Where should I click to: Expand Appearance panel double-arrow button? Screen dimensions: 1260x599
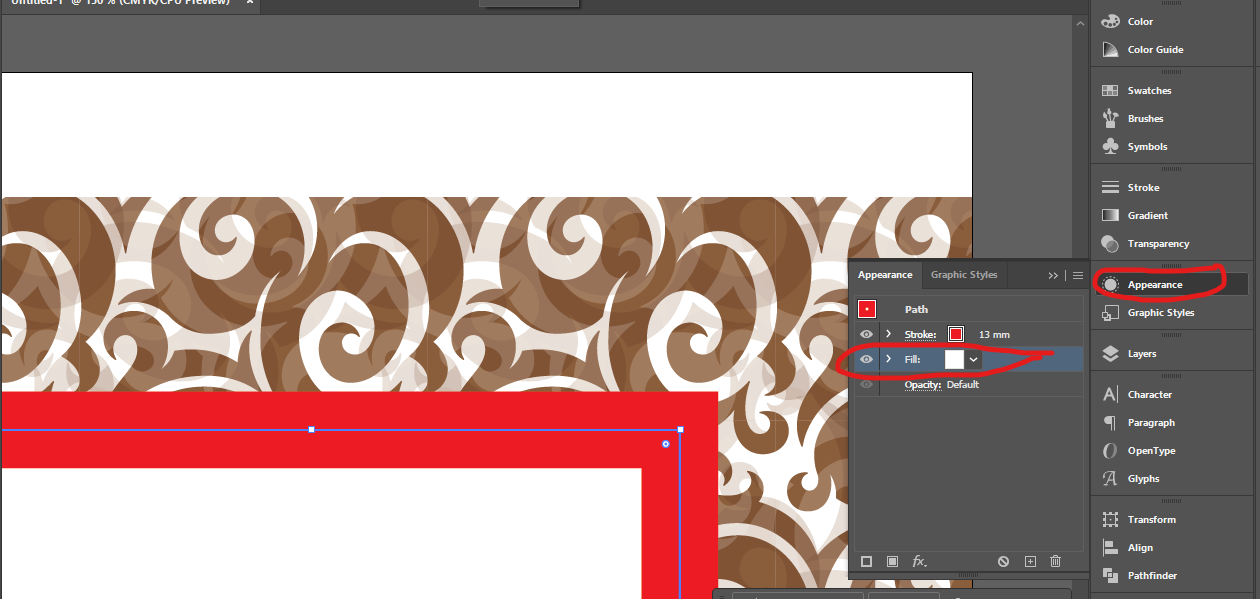[x=1053, y=275]
